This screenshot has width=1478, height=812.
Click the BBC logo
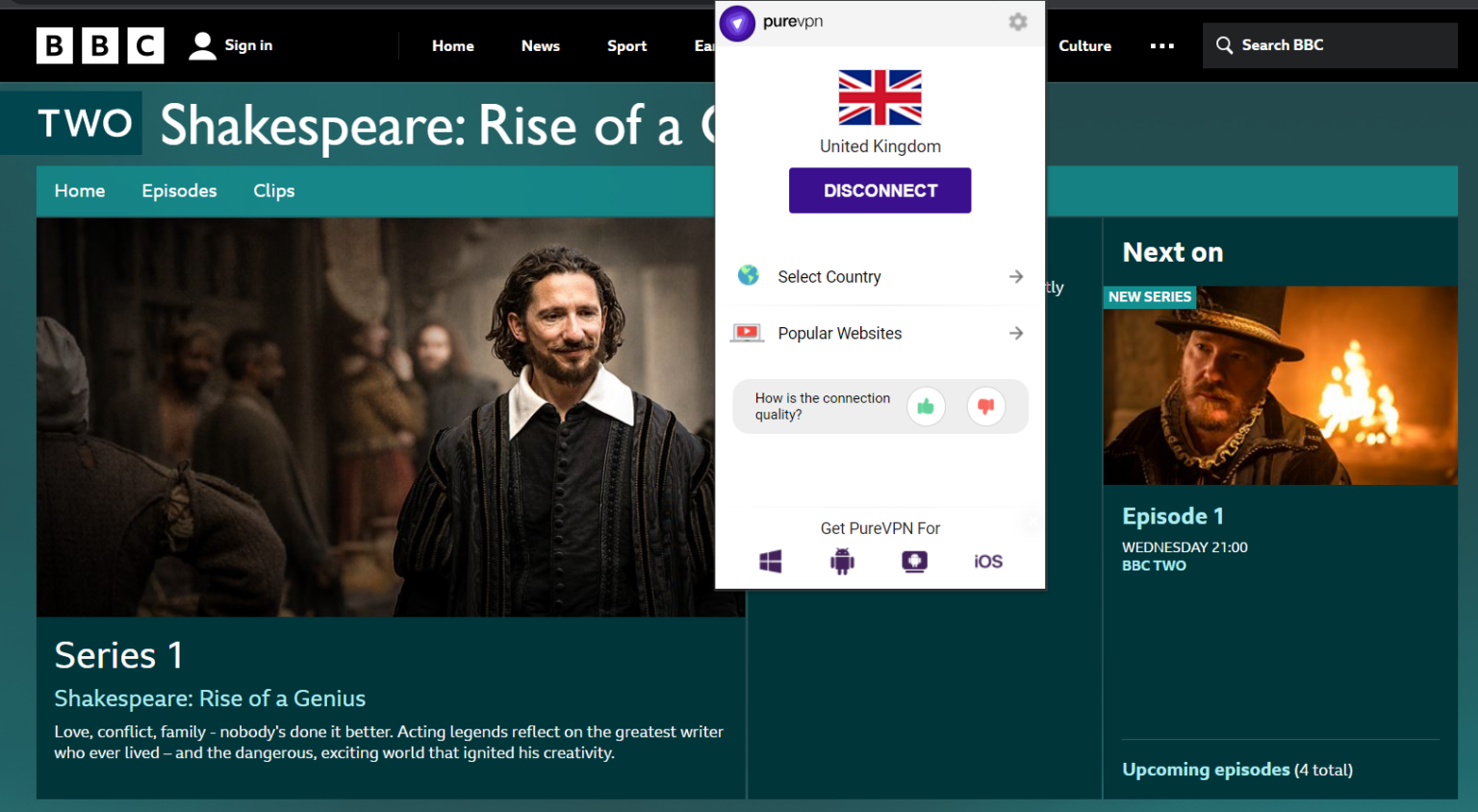pyautogui.click(x=99, y=44)
